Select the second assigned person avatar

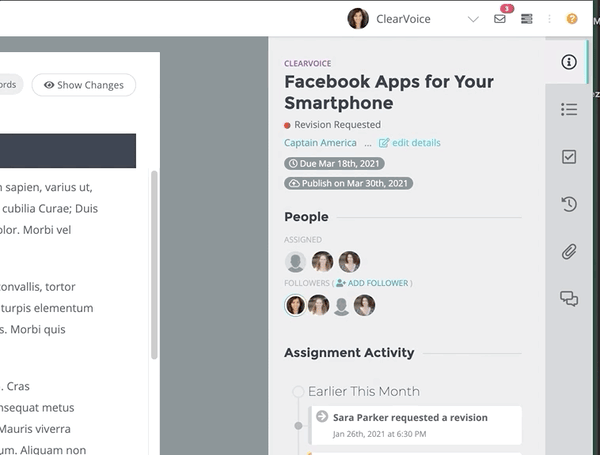tap(322, 262)
